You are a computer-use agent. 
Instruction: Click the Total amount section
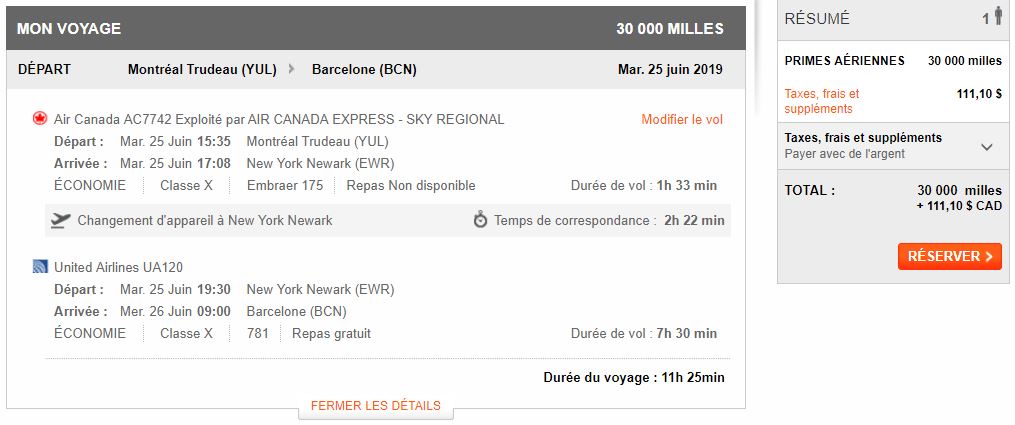893,198
